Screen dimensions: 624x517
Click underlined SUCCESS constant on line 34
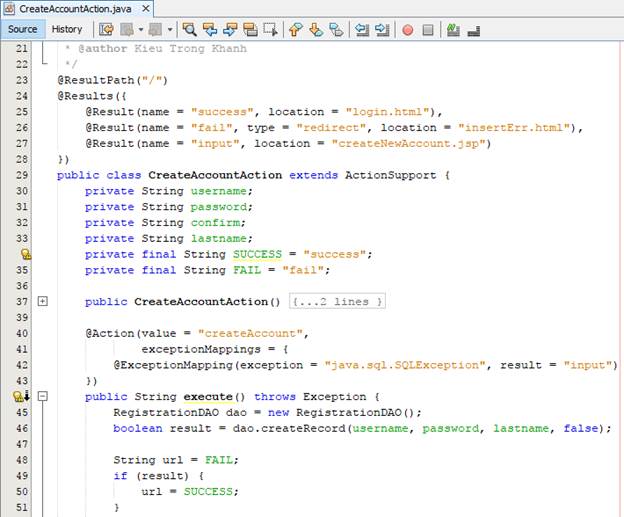tap(257, 254)
